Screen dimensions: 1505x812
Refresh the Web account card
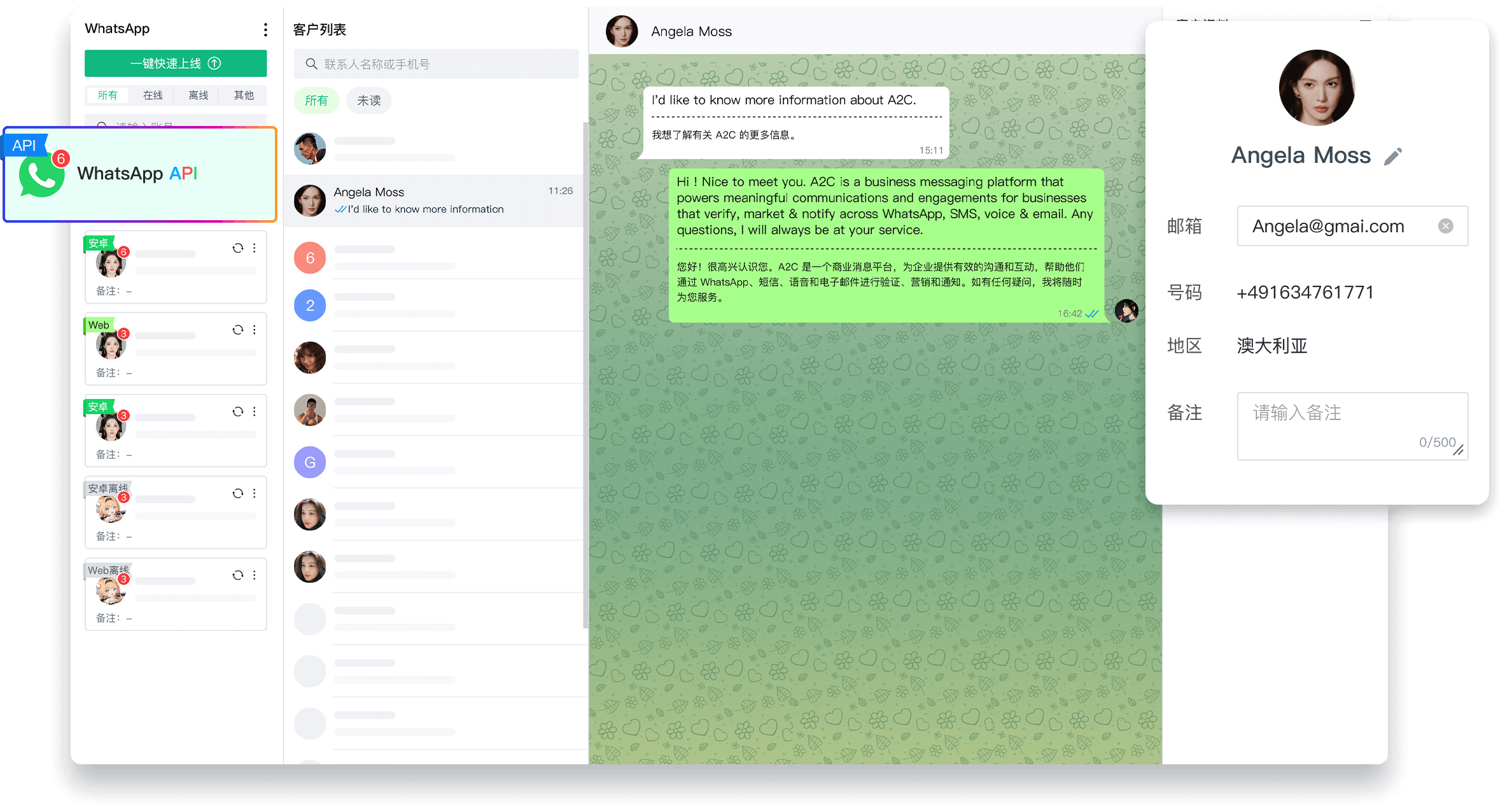point(238,330)
